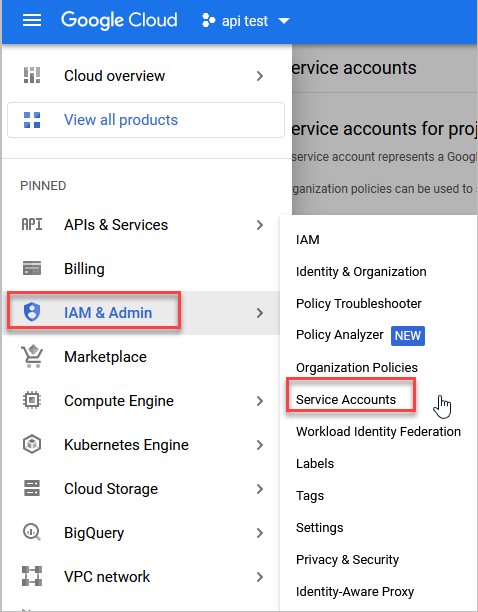The height and width of the screenshot is (612, 478).
Task: Click the Marketplace cart icon
Action: tap(32, 356)
